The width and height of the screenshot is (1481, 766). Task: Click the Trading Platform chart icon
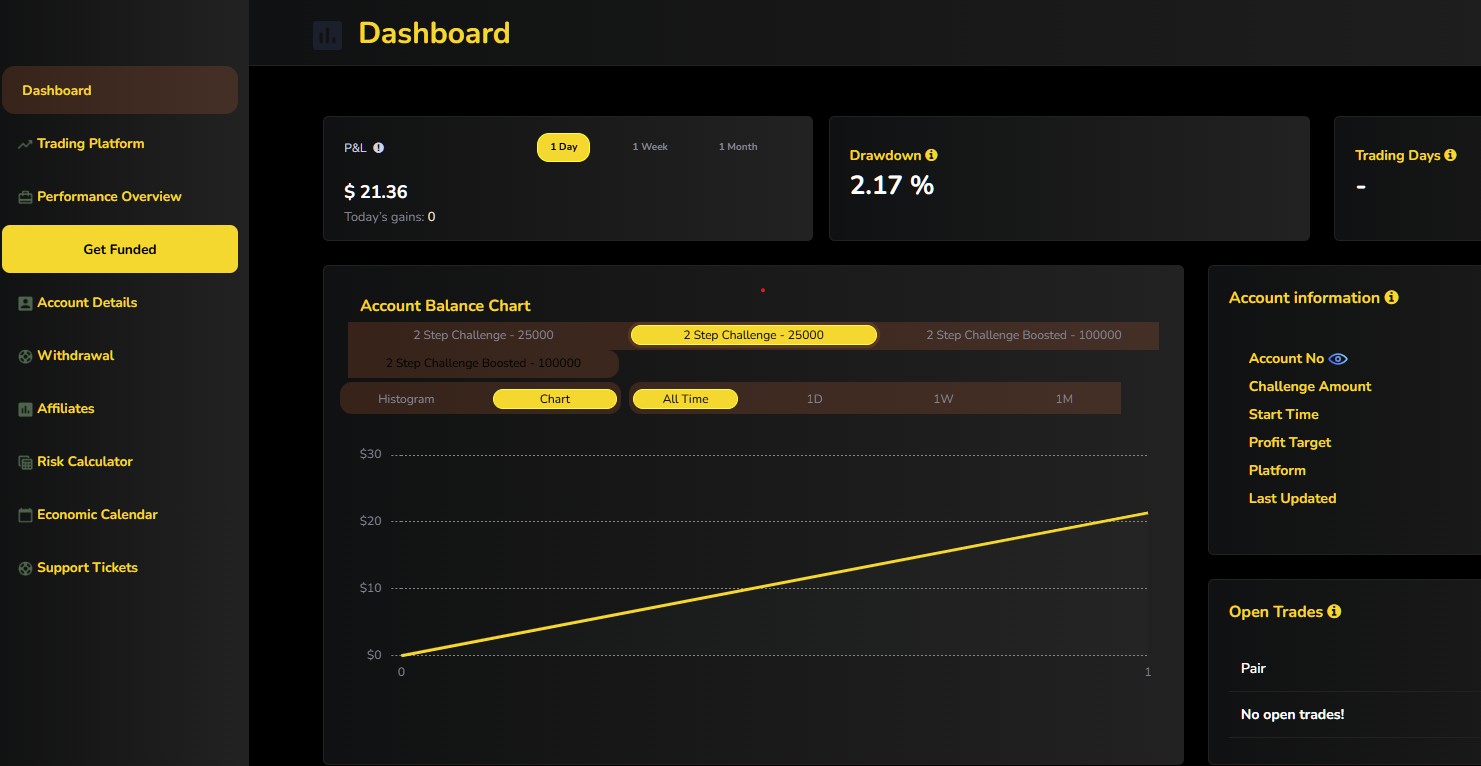tap(25, 144)
